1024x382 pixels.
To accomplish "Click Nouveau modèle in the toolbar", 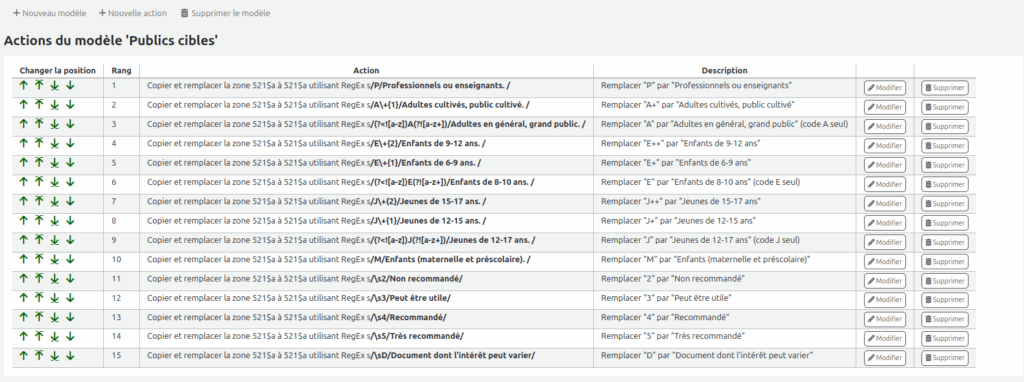I will (50, 13).
